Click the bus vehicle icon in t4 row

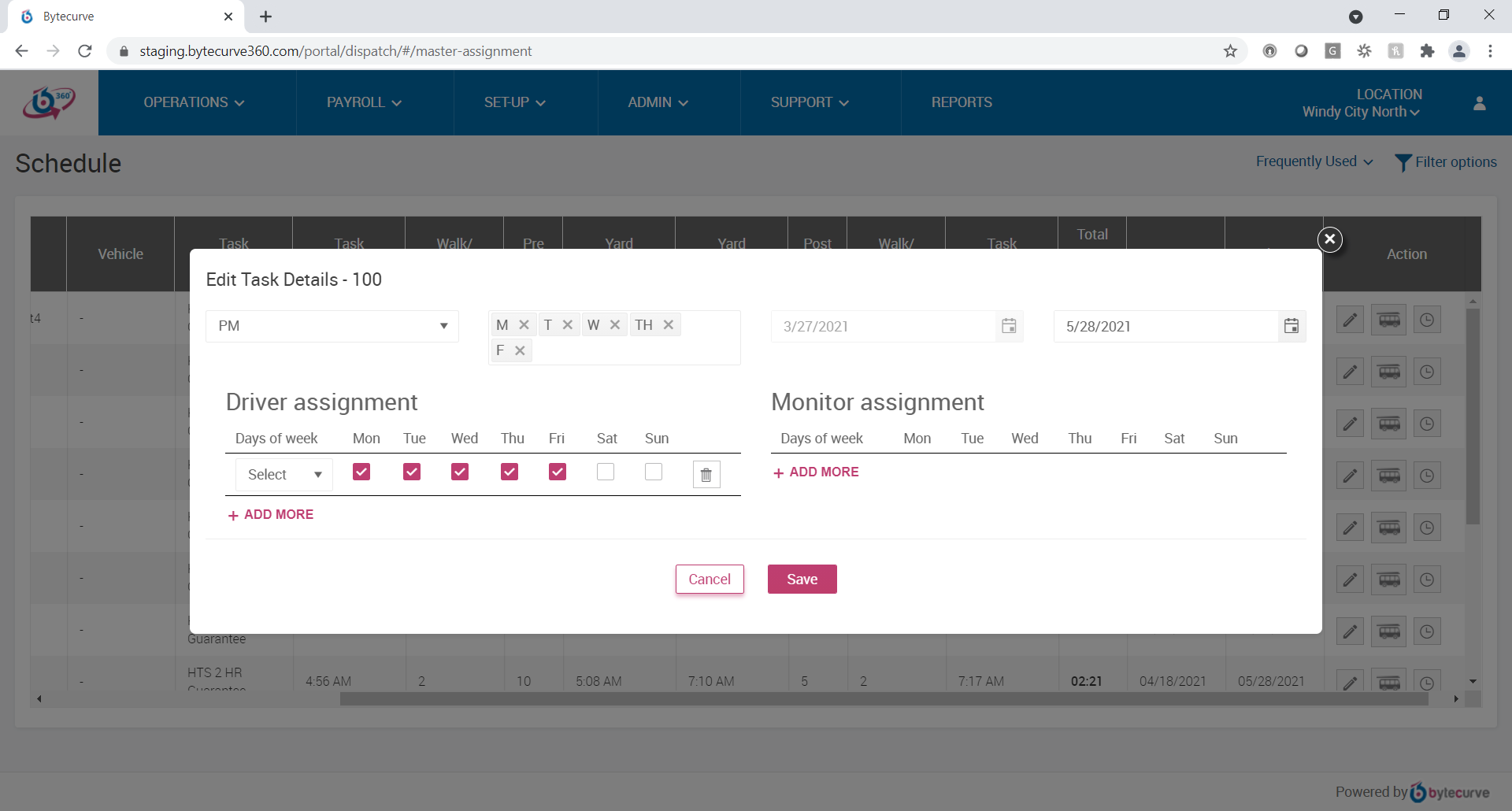[x=1389, y=320]
